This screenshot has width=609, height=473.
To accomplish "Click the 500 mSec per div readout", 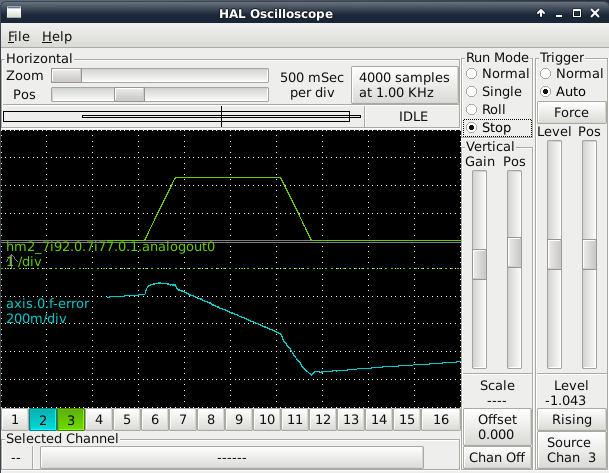I will 312,85.
